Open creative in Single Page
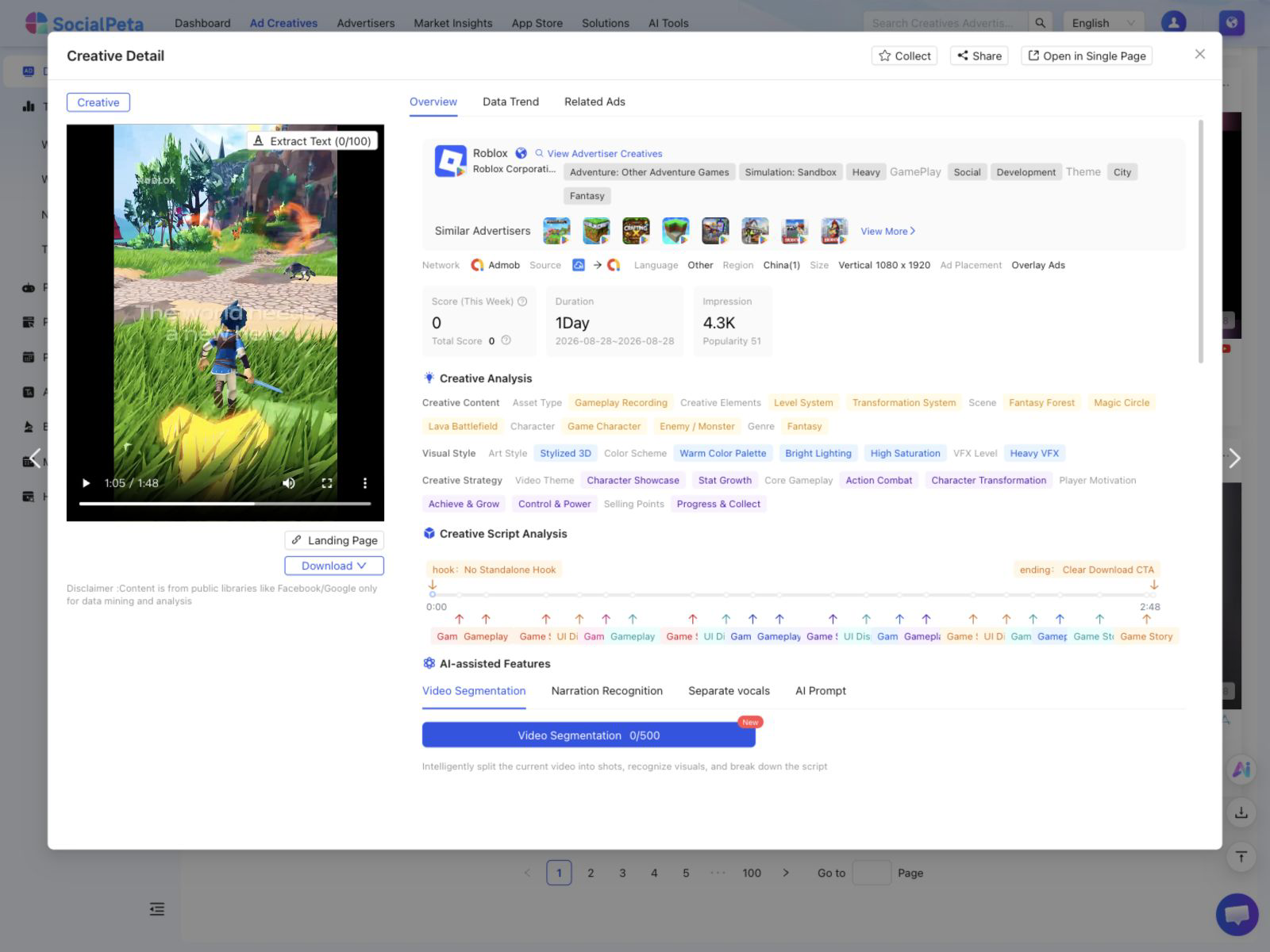 (x=1087, y=56)
